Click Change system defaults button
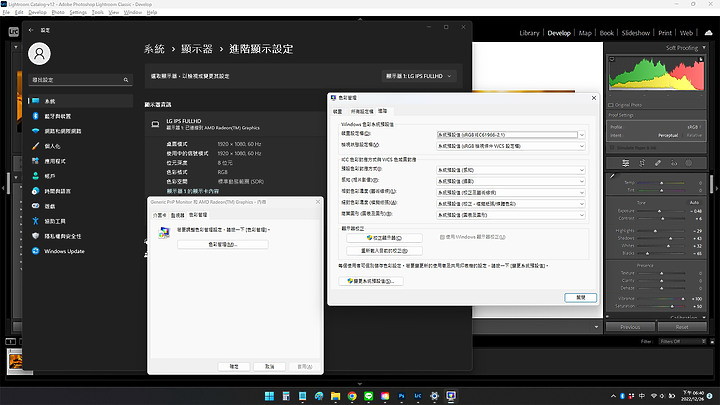The image size is (720, 405). point(371,281)
